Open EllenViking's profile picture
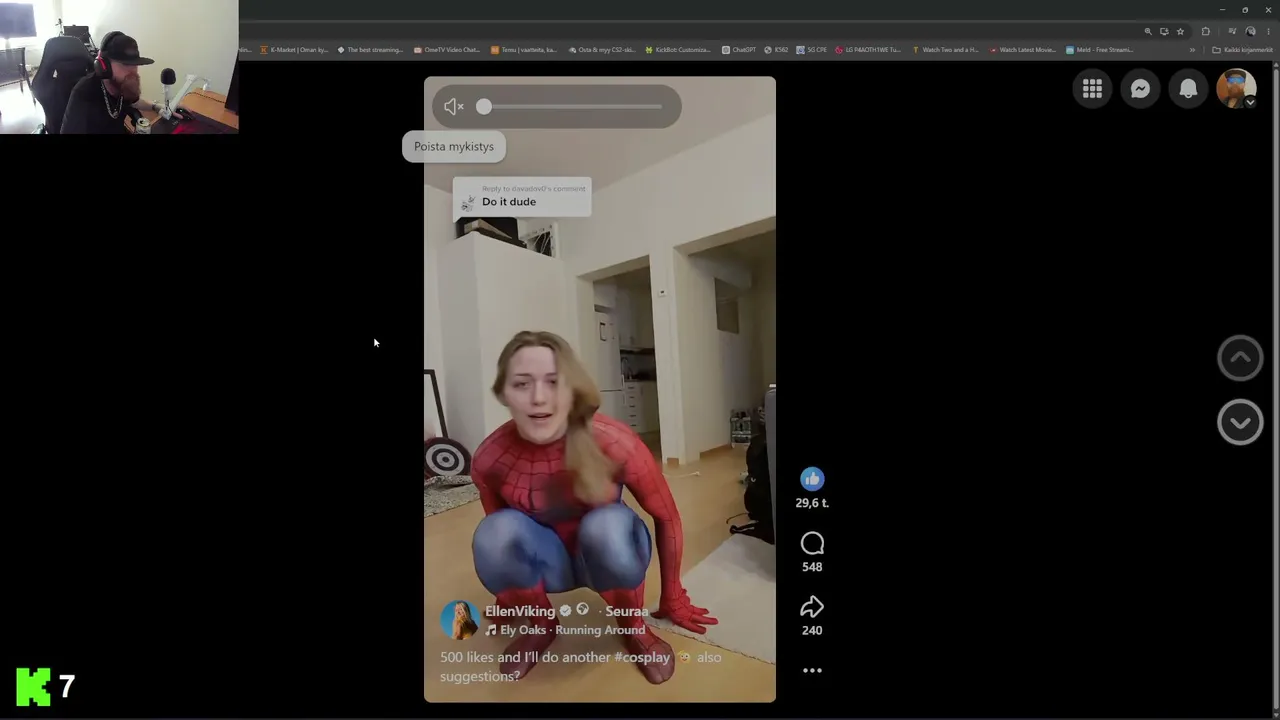 (x=460, y=620)
